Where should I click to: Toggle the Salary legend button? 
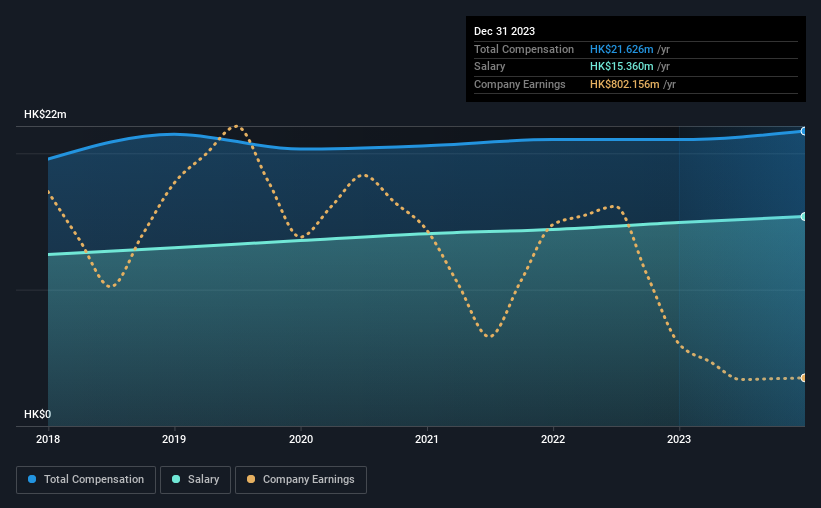(195, 480)
